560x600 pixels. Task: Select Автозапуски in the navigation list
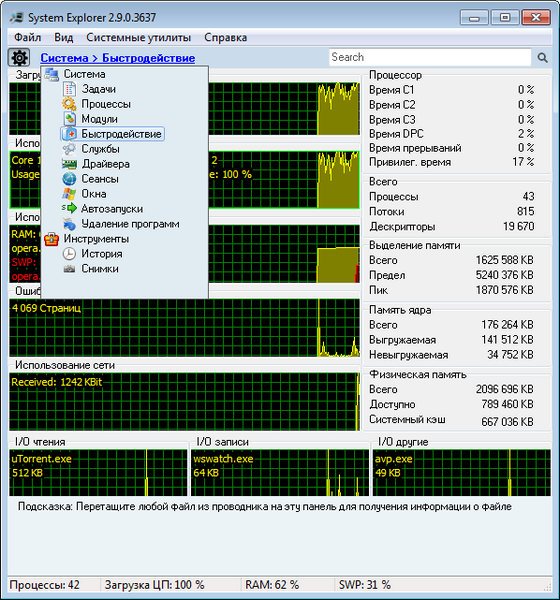coord(112,209)
